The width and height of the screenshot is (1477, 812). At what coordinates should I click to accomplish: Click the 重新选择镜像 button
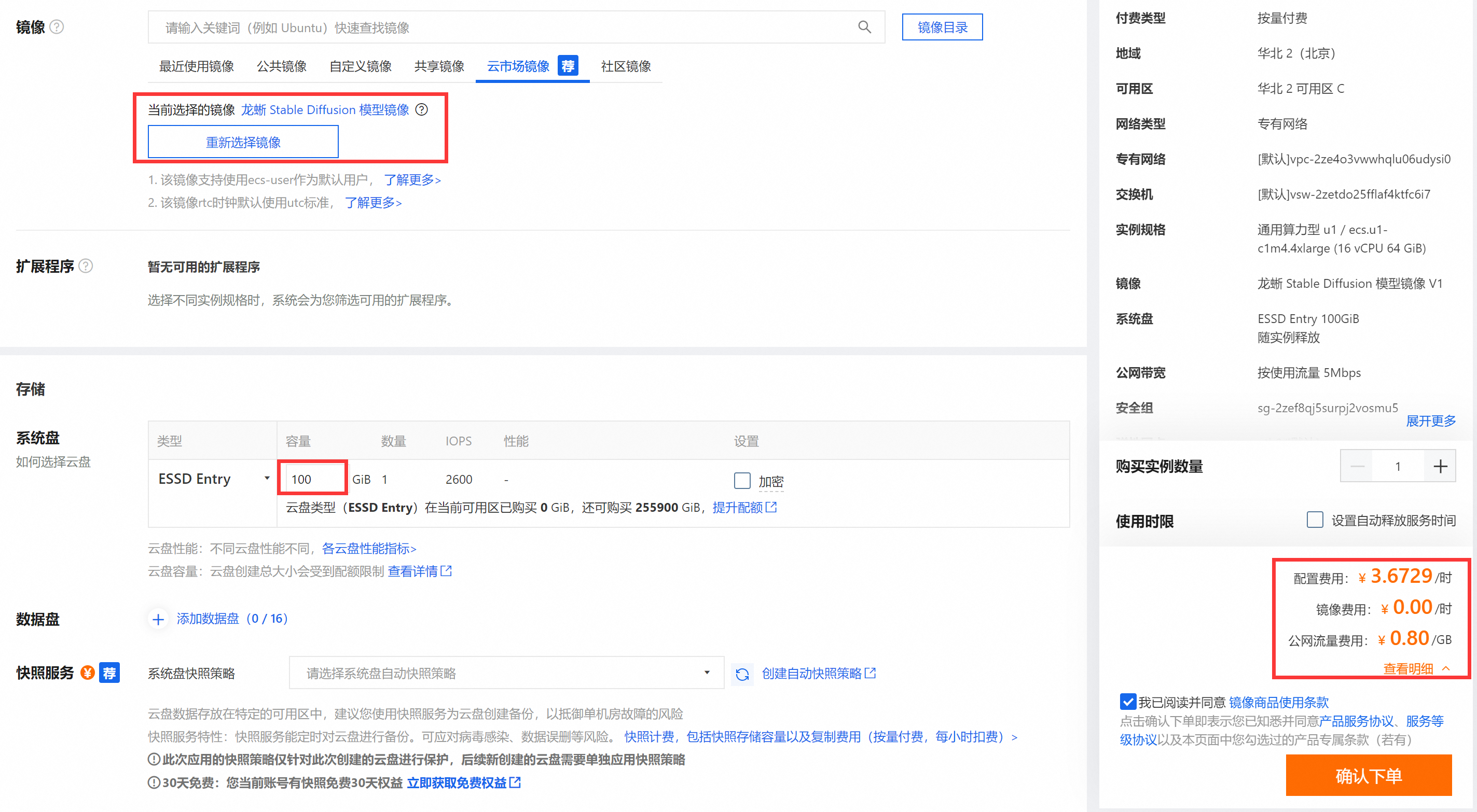(x=243, y=142)
